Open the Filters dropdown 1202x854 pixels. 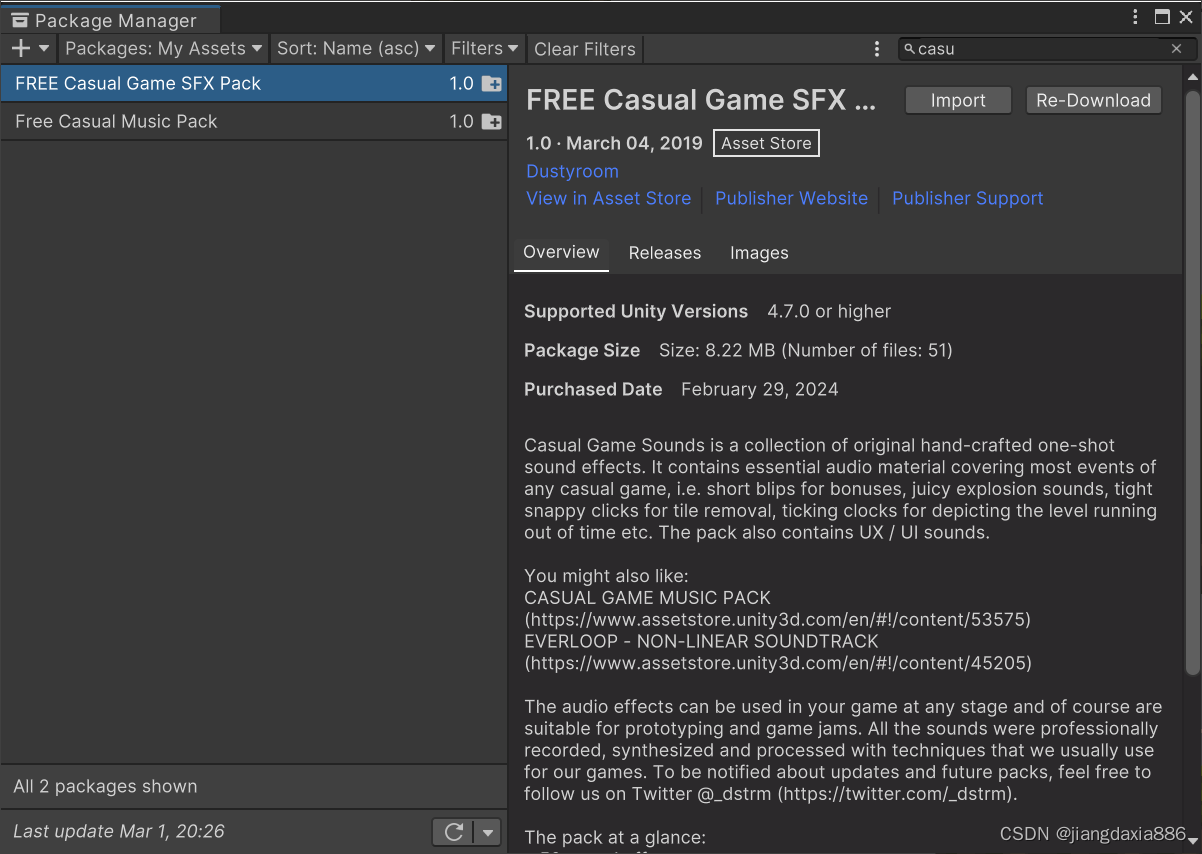pos(485,48)
